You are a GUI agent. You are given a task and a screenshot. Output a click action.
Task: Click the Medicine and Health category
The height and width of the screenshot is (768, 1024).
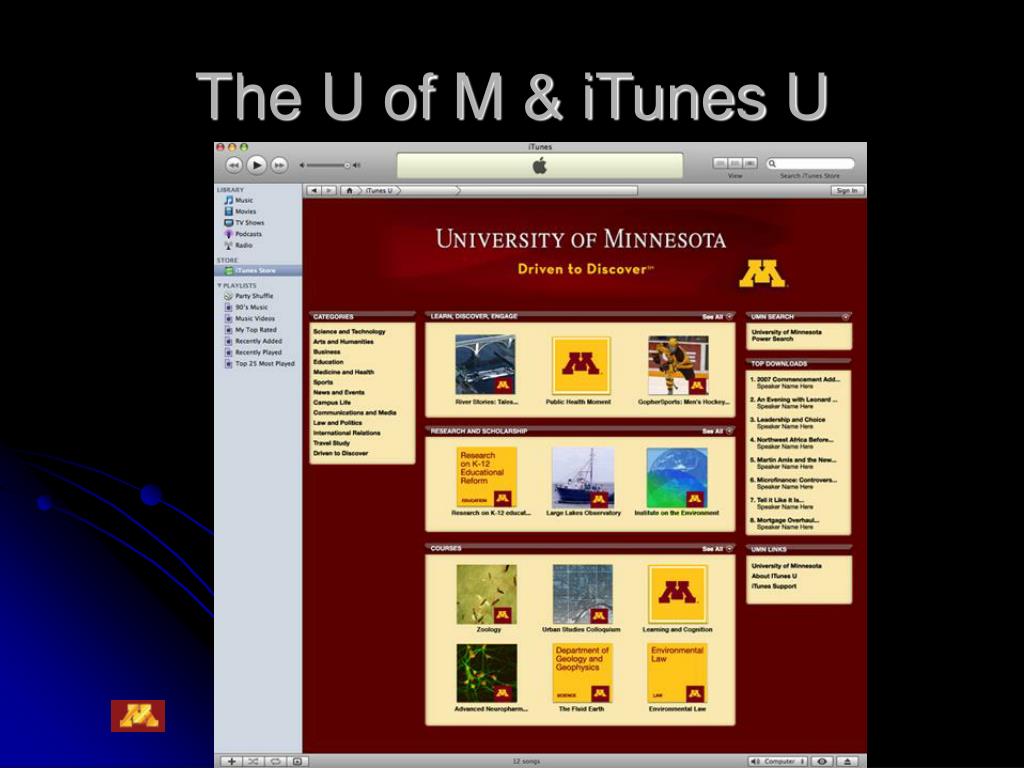[344, 372]
